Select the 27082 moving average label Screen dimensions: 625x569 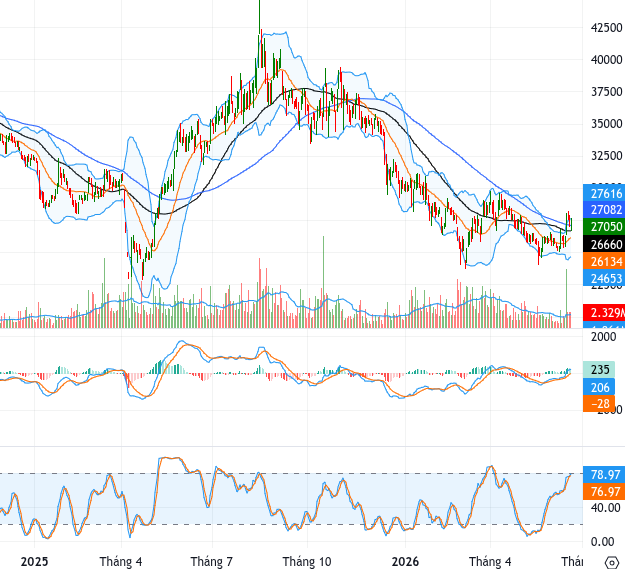(604, 210)
